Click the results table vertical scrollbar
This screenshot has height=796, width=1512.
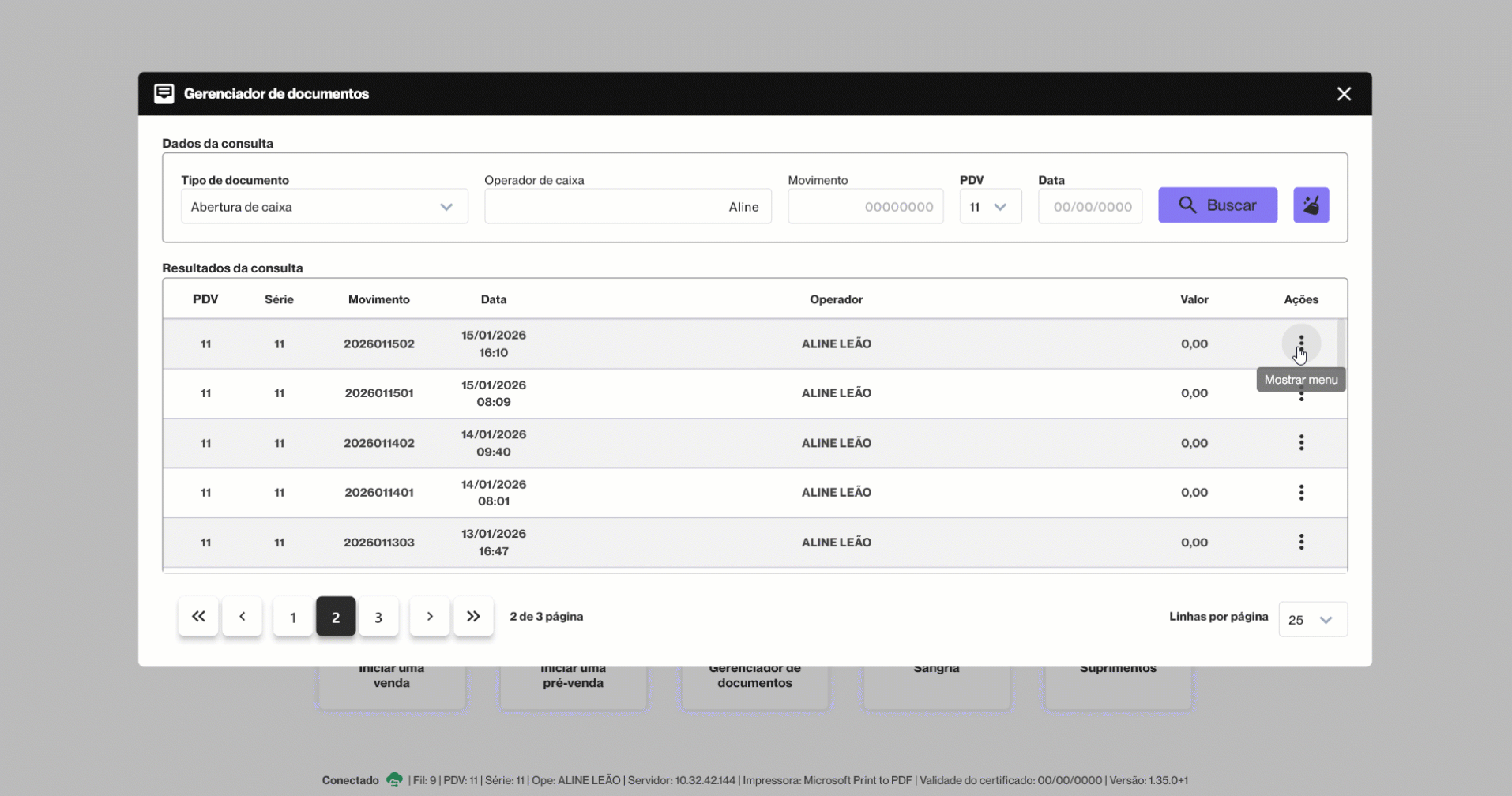pyautogui.click(x=1341, y=344)
